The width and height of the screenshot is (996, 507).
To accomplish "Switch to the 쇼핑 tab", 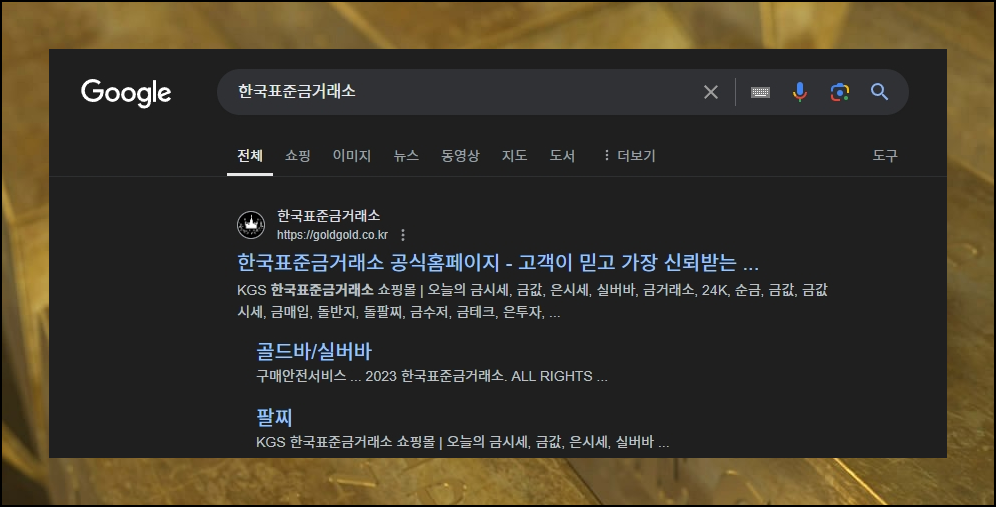I will 297,156.
